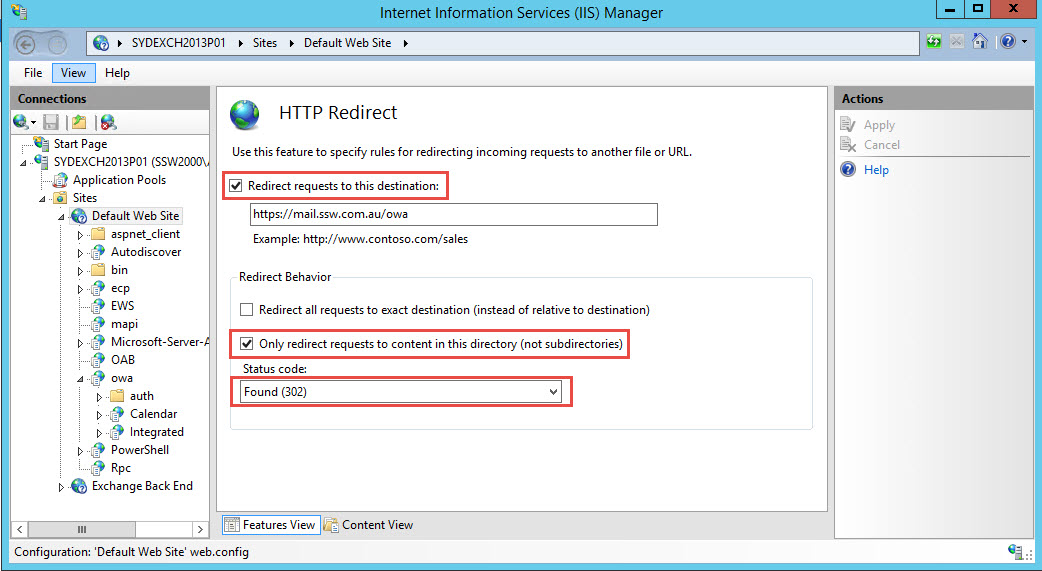
Task: Click the Home icon in the top toolbar
Action: [980, 42]
